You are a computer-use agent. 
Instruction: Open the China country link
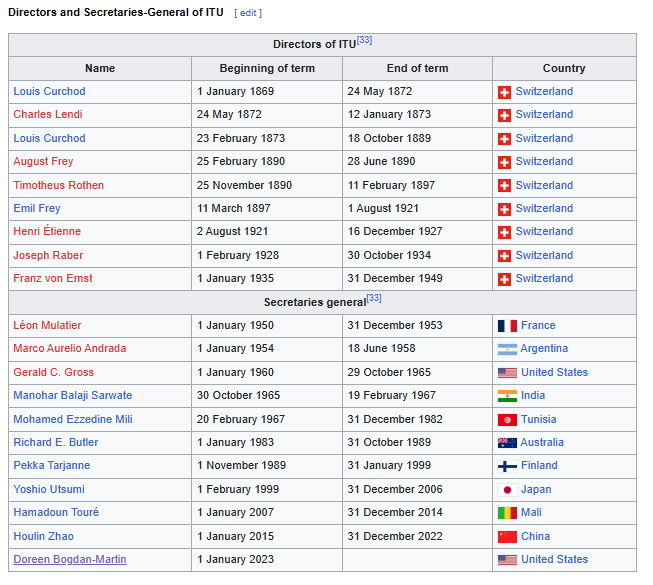click(535, 536)
